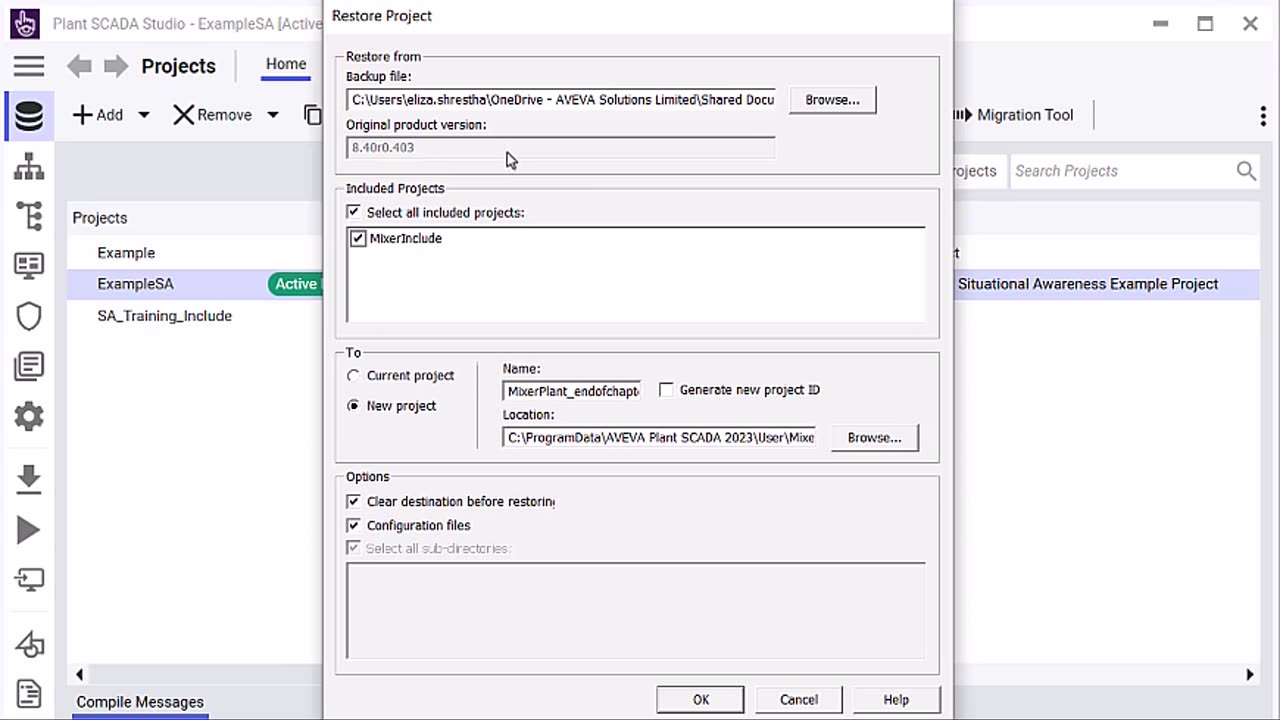Open the Topology activity icon
The image size is (1280, 720).
(x=29, y=167)
